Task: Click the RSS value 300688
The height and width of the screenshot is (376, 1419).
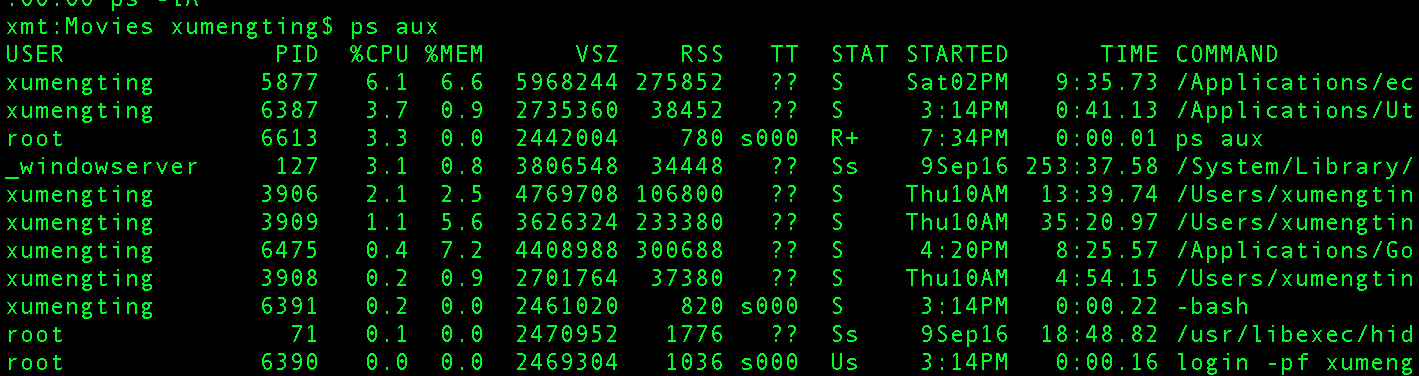Action: (680, 250)
